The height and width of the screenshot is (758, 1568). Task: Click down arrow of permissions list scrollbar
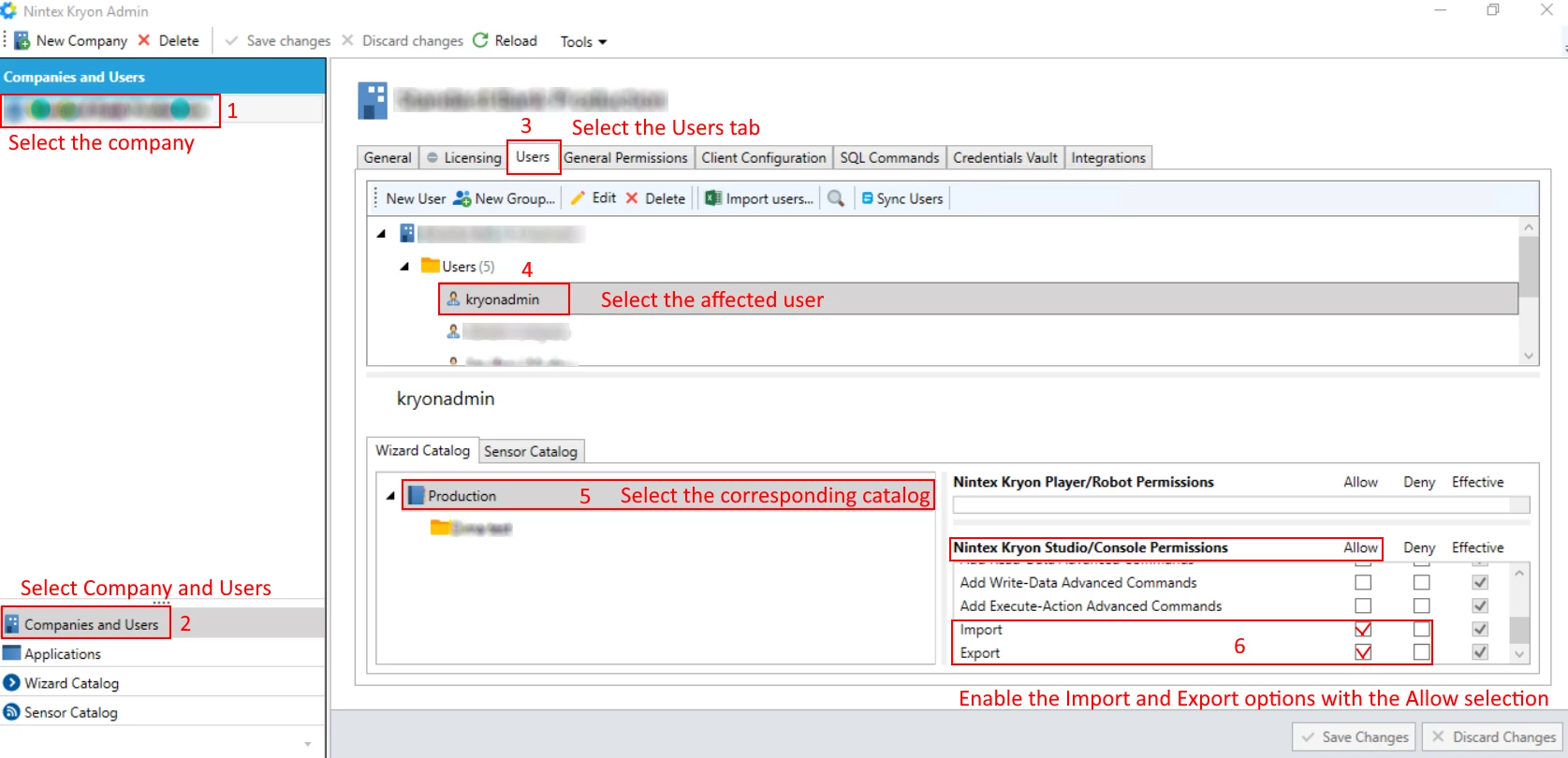click(x=1519, y=654)
